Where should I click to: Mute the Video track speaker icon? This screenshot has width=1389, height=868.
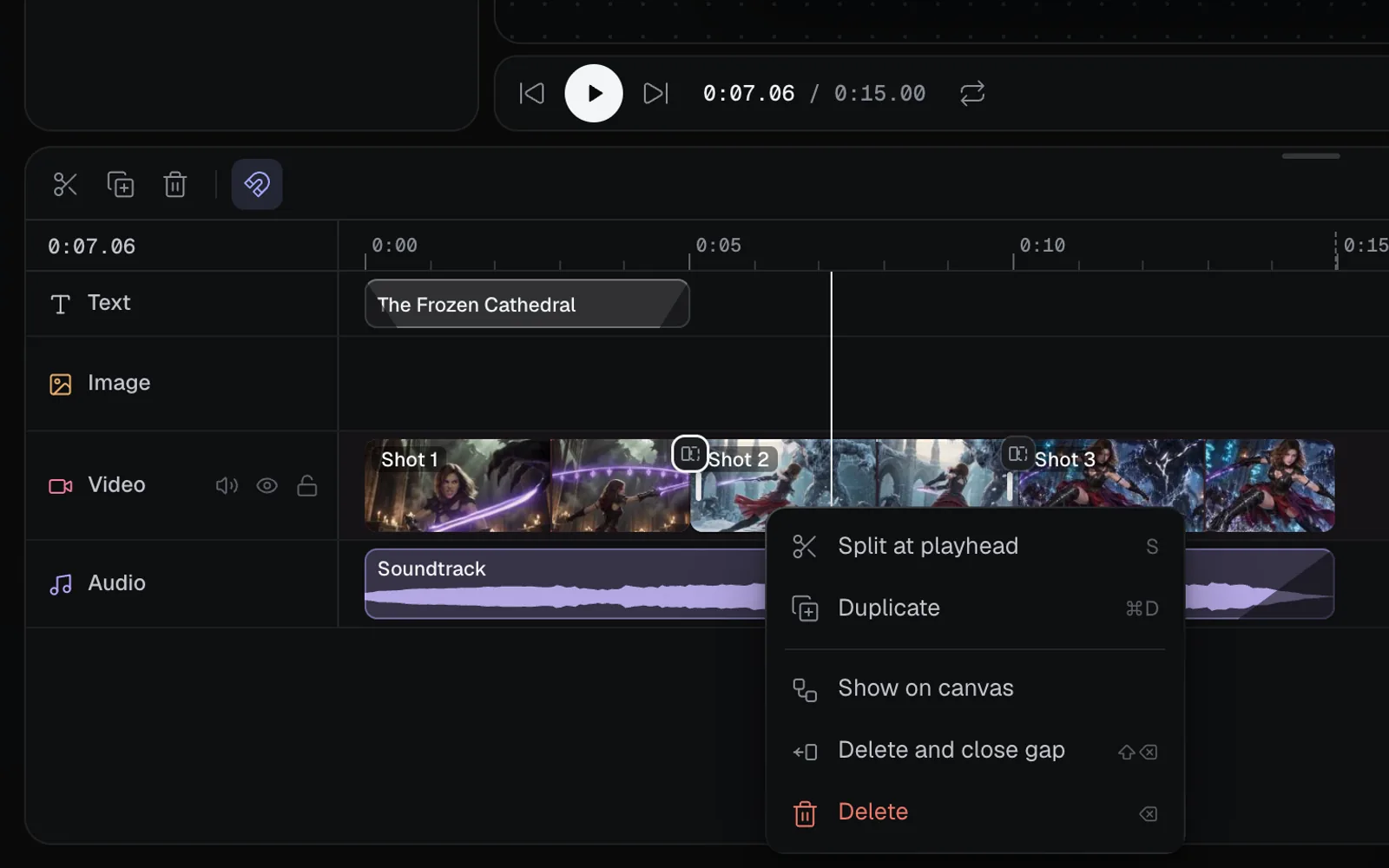[x=227, y=485]
